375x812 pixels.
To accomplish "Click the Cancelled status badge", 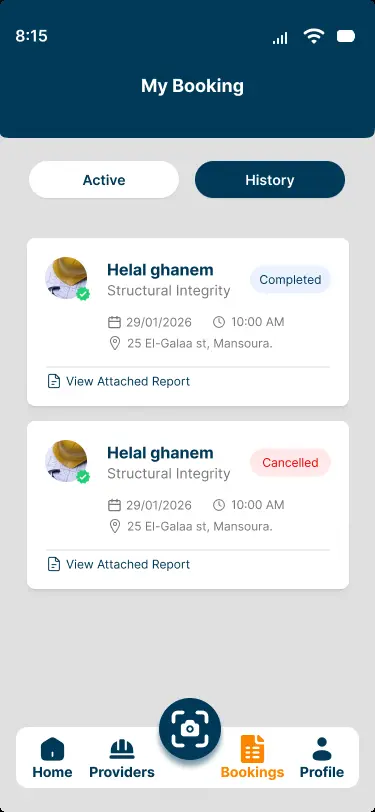I will point(290,462).
